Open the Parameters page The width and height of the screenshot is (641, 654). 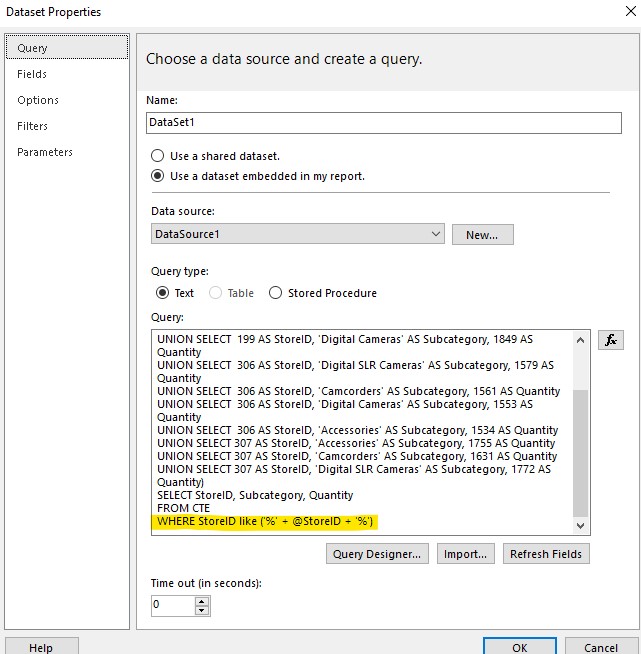45,152
